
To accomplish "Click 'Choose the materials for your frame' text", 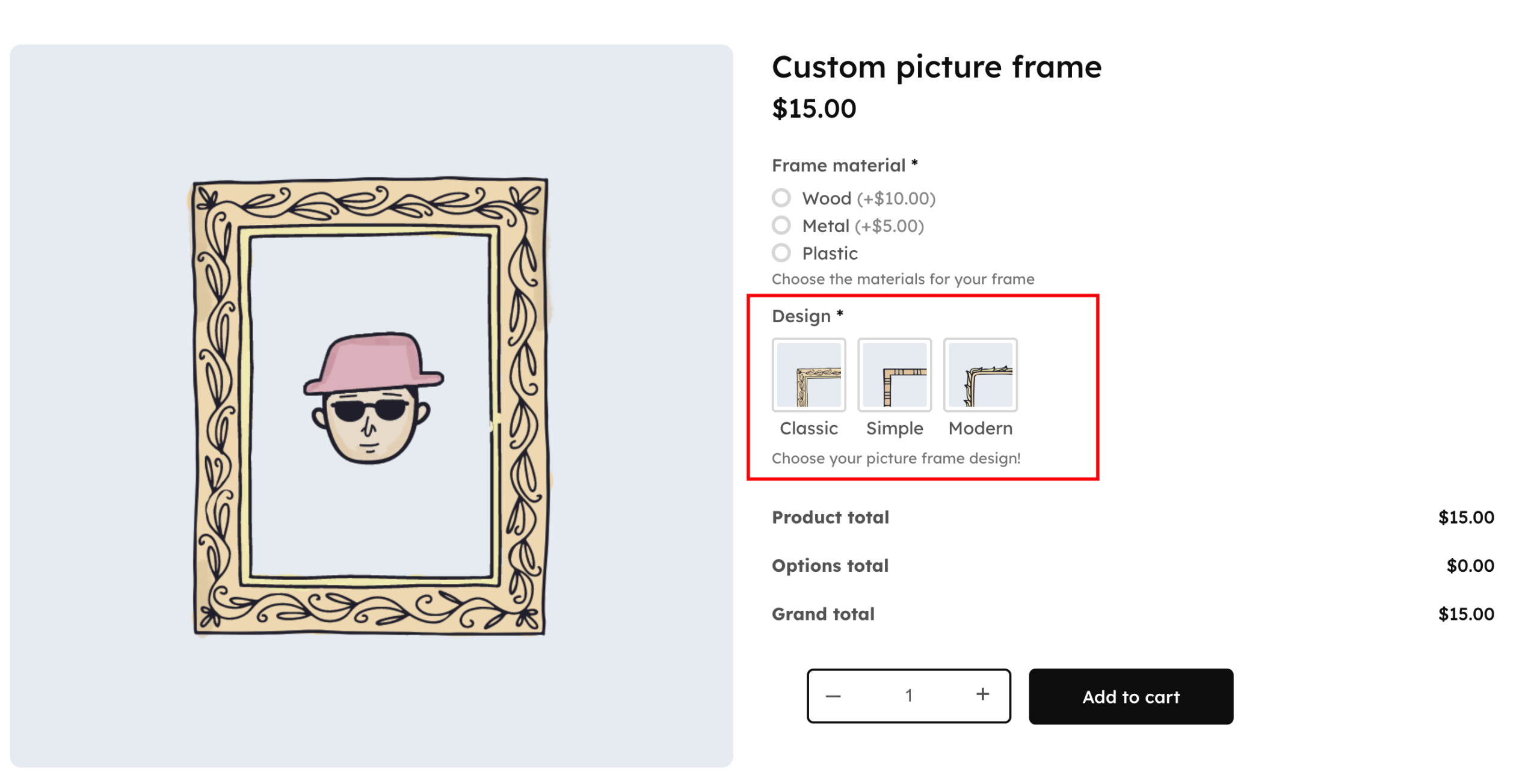I will click(x=902, y=278).
